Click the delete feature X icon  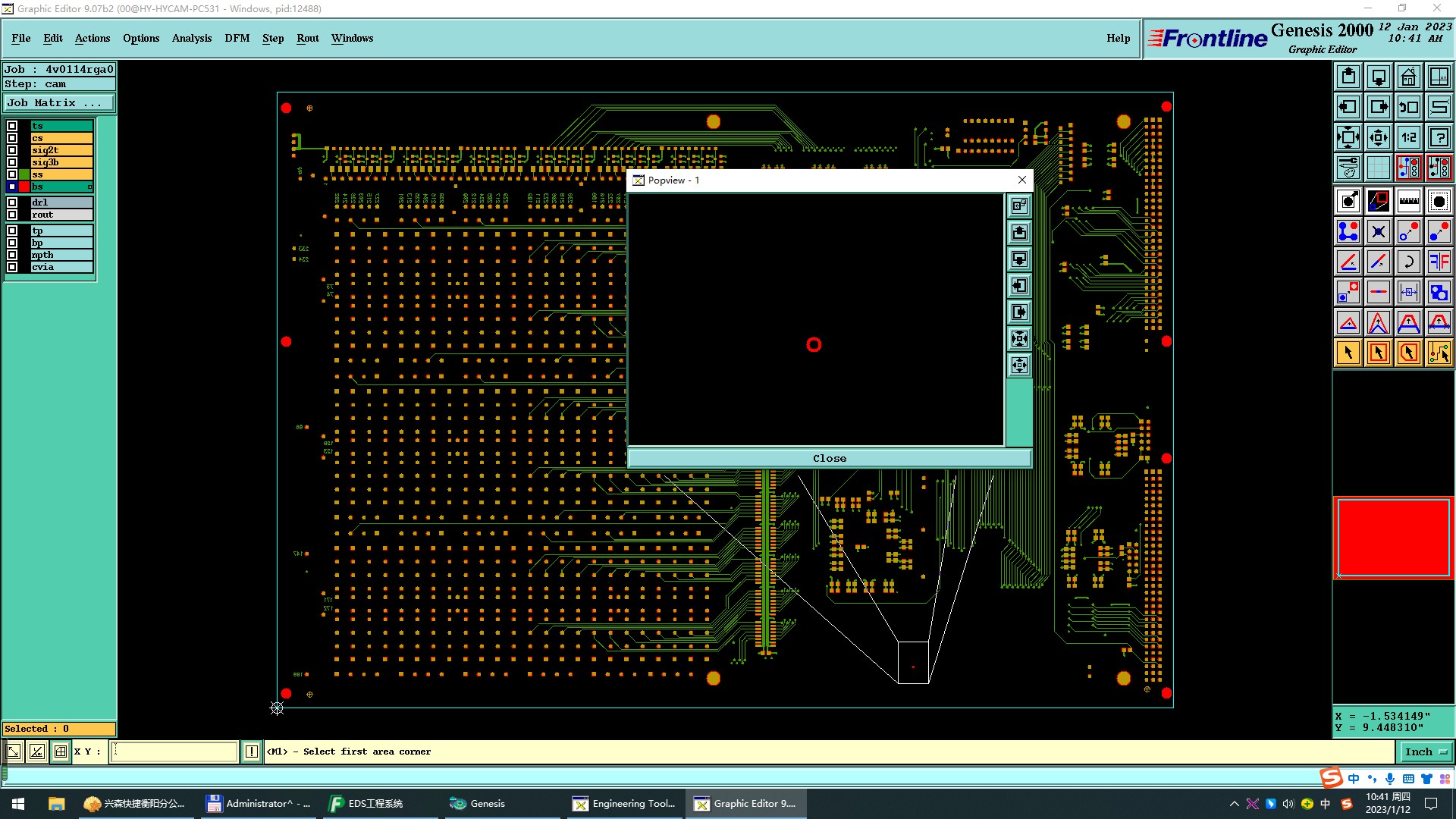1378,231
